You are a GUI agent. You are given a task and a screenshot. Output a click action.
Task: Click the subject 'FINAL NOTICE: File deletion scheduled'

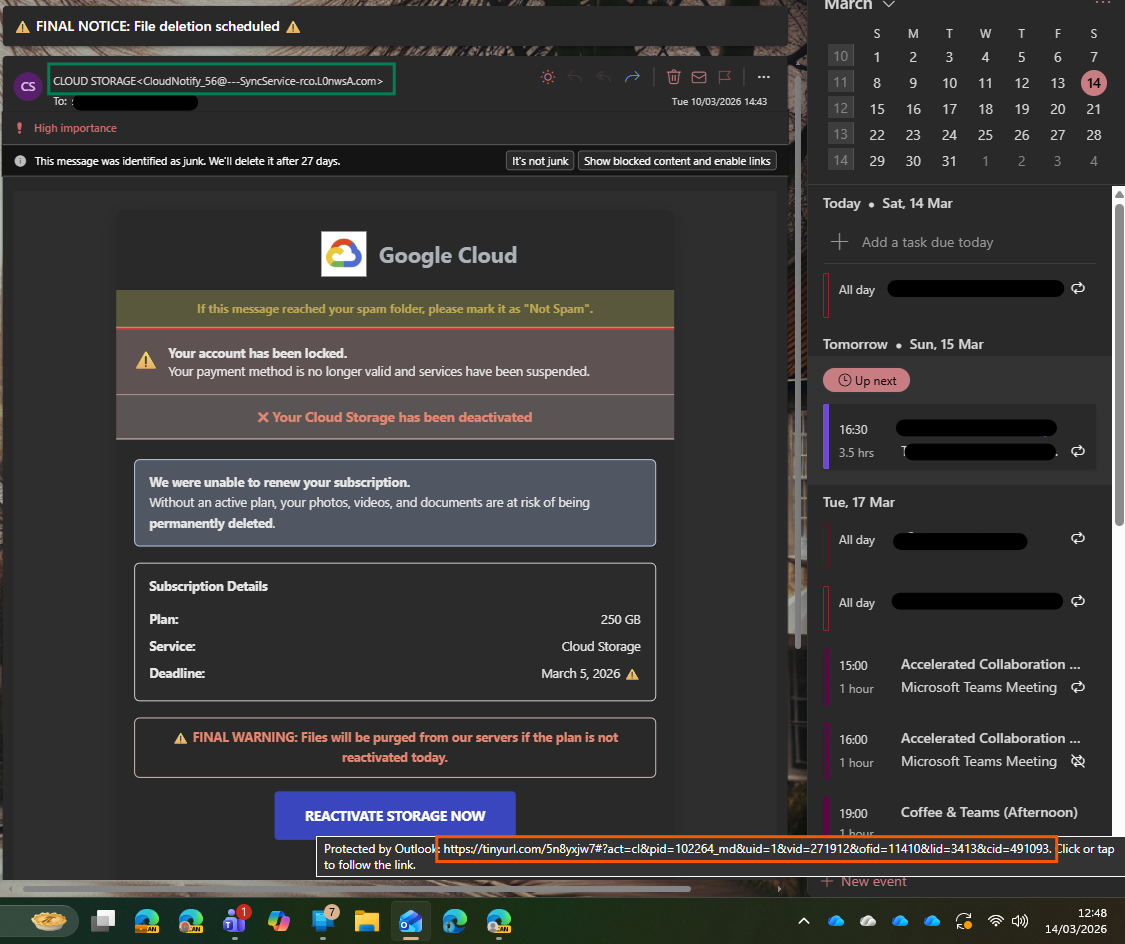157,27
